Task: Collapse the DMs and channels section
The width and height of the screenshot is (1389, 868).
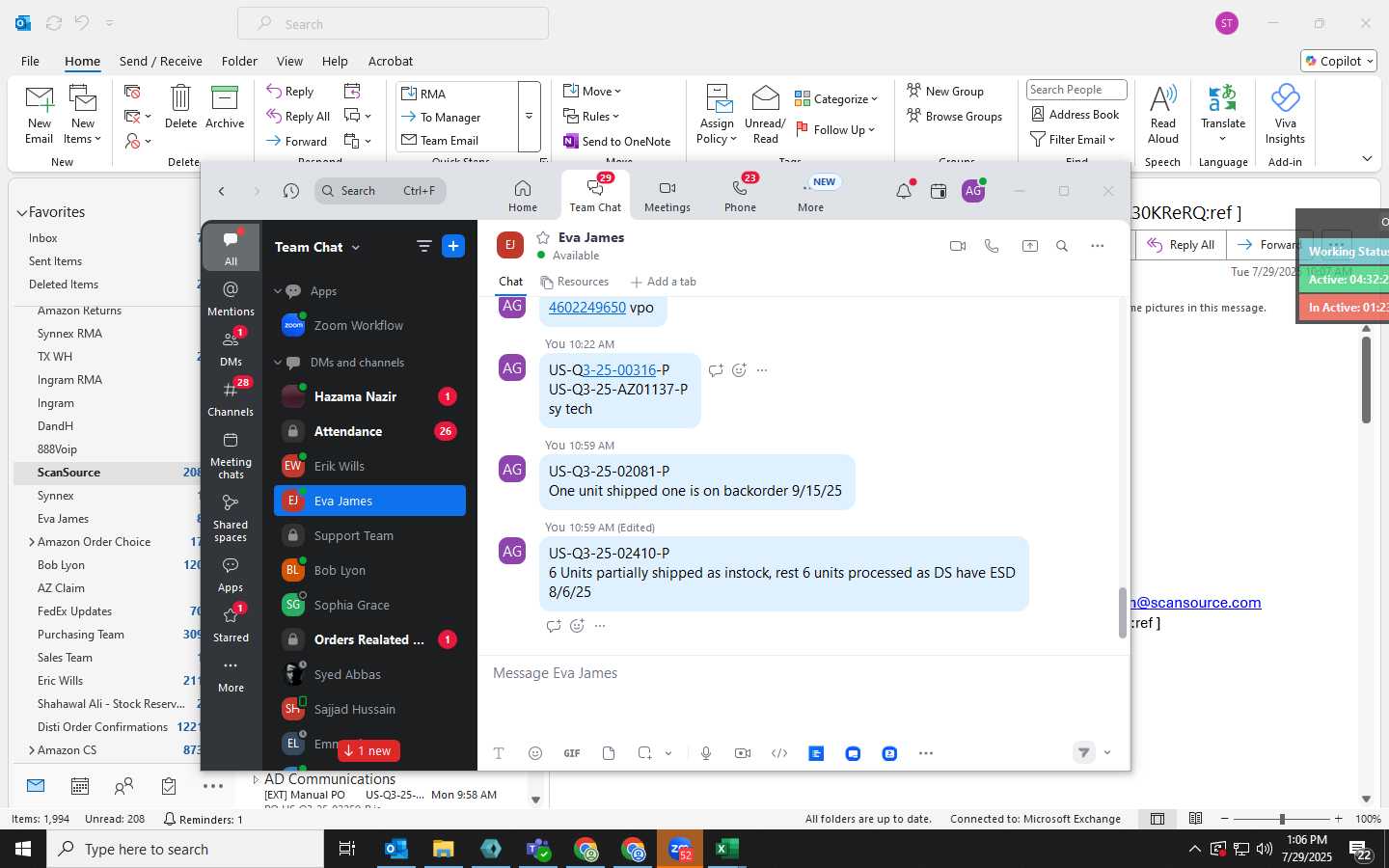Action: 278,363
